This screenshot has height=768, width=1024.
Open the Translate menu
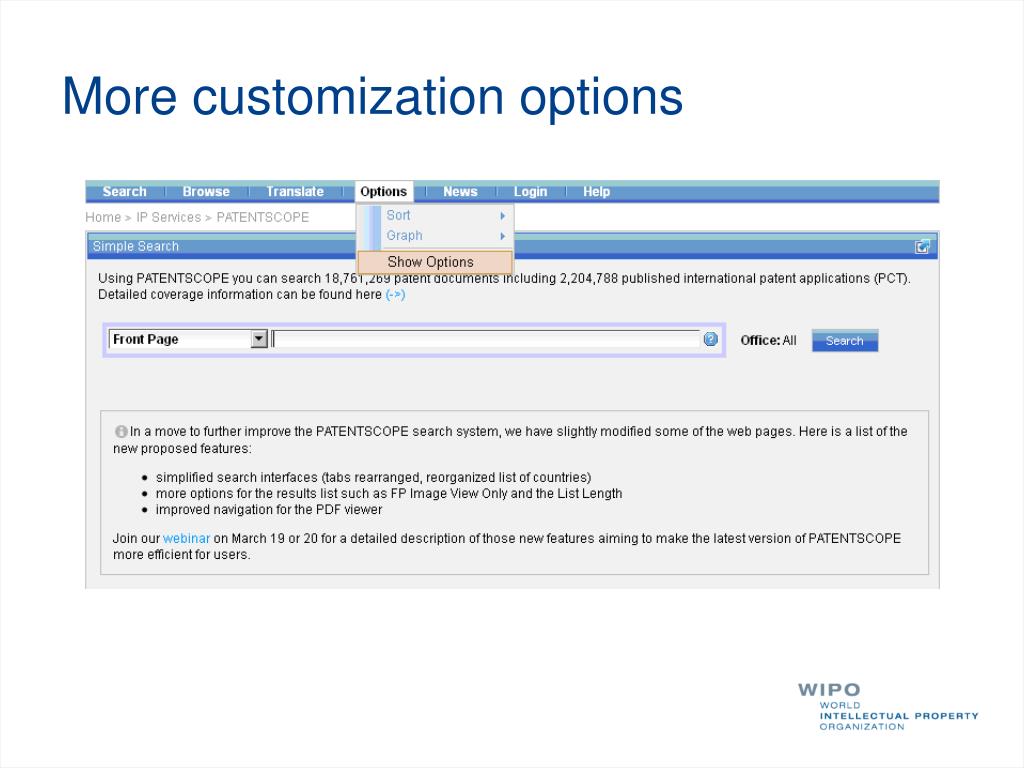point(295,191)
